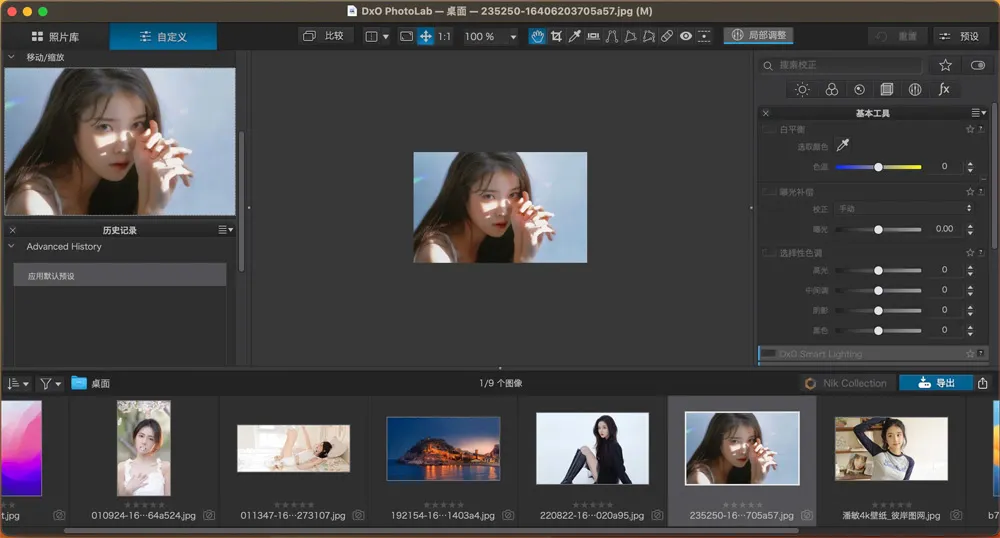This screenshot has height=538, width=1000.
Task: Click the share icon beside Export
Action: [983, 383]
